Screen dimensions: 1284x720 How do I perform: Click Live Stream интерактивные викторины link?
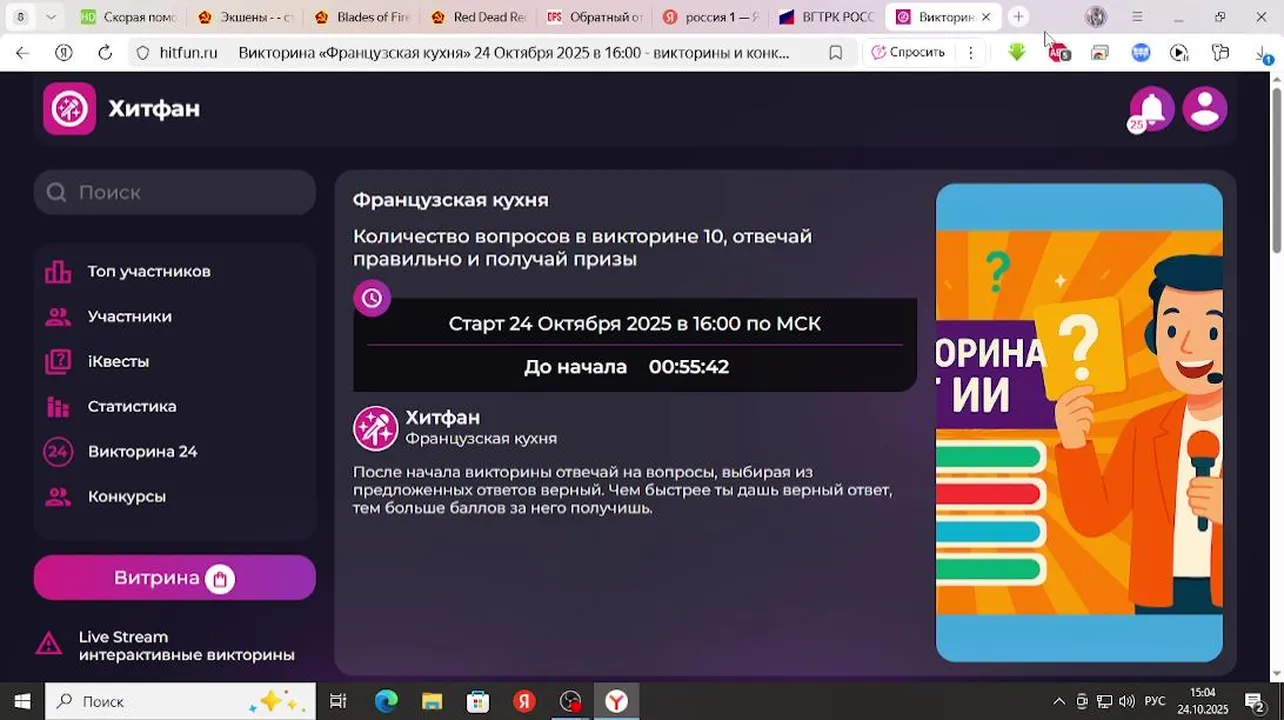[187, 646]
